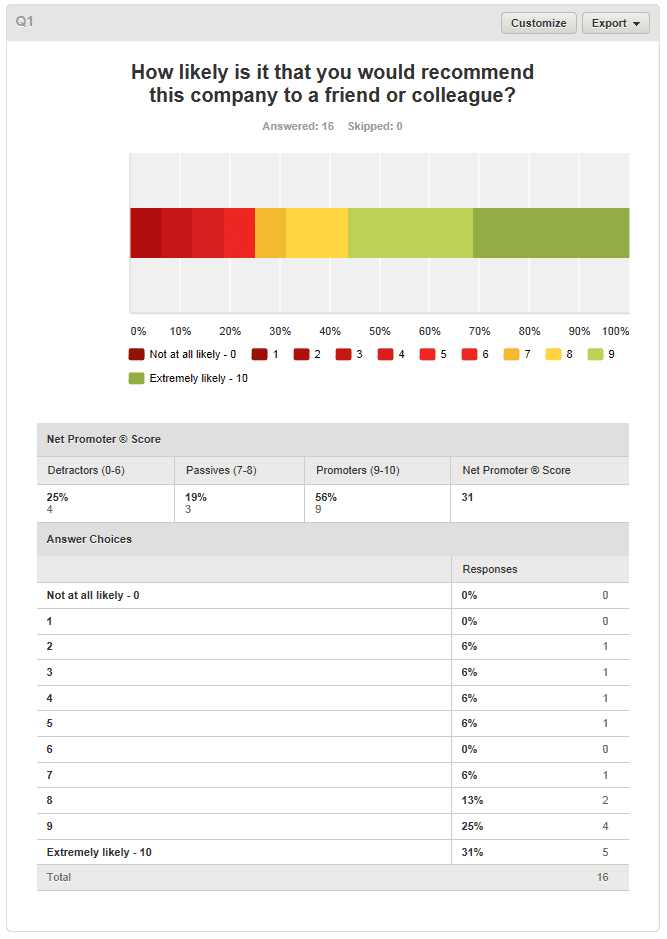This screenshot has width=667, height=939.
Task: Click the dark green bar segment for rating 10
Action: [x=550, y=233]
